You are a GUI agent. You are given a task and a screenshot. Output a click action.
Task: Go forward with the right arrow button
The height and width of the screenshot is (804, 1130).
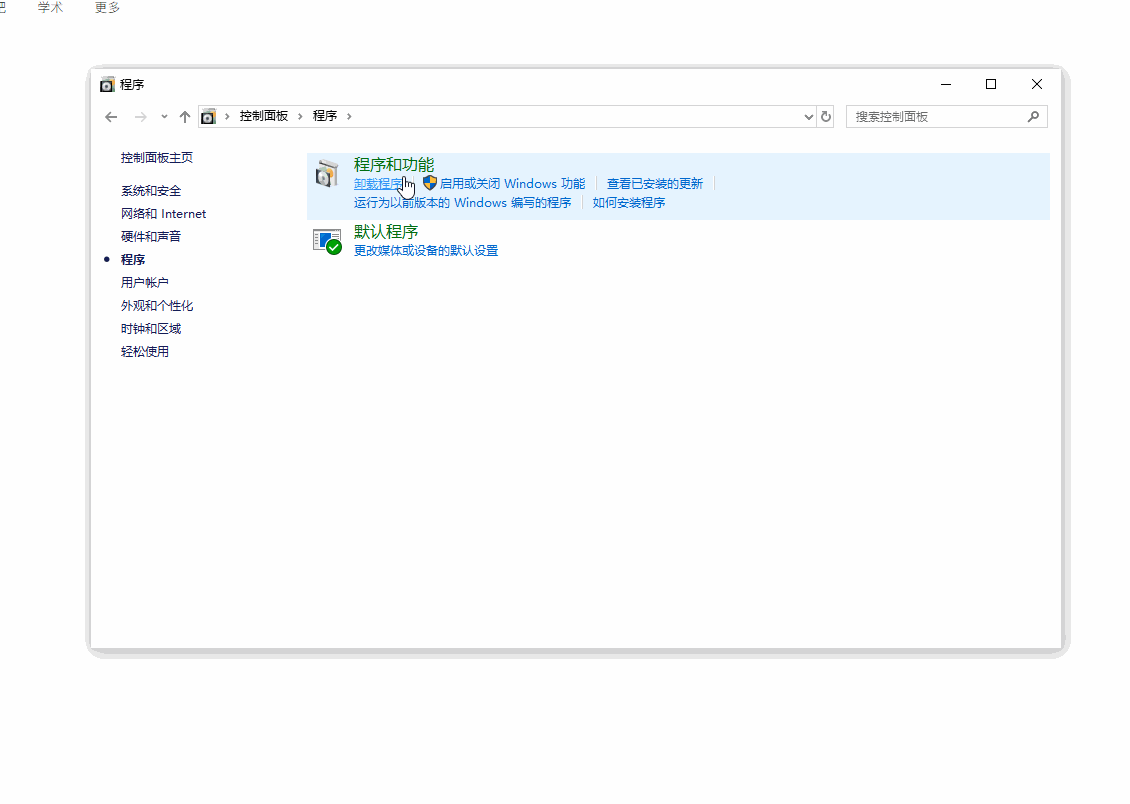(141, 117)
